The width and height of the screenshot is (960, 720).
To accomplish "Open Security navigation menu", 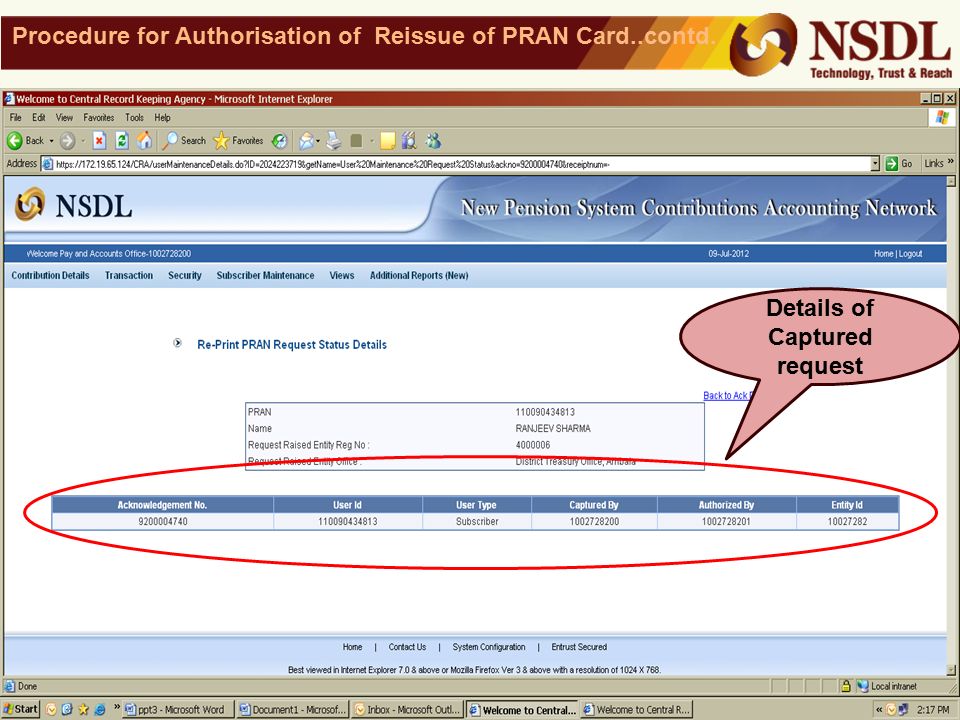I will [185, 276].
